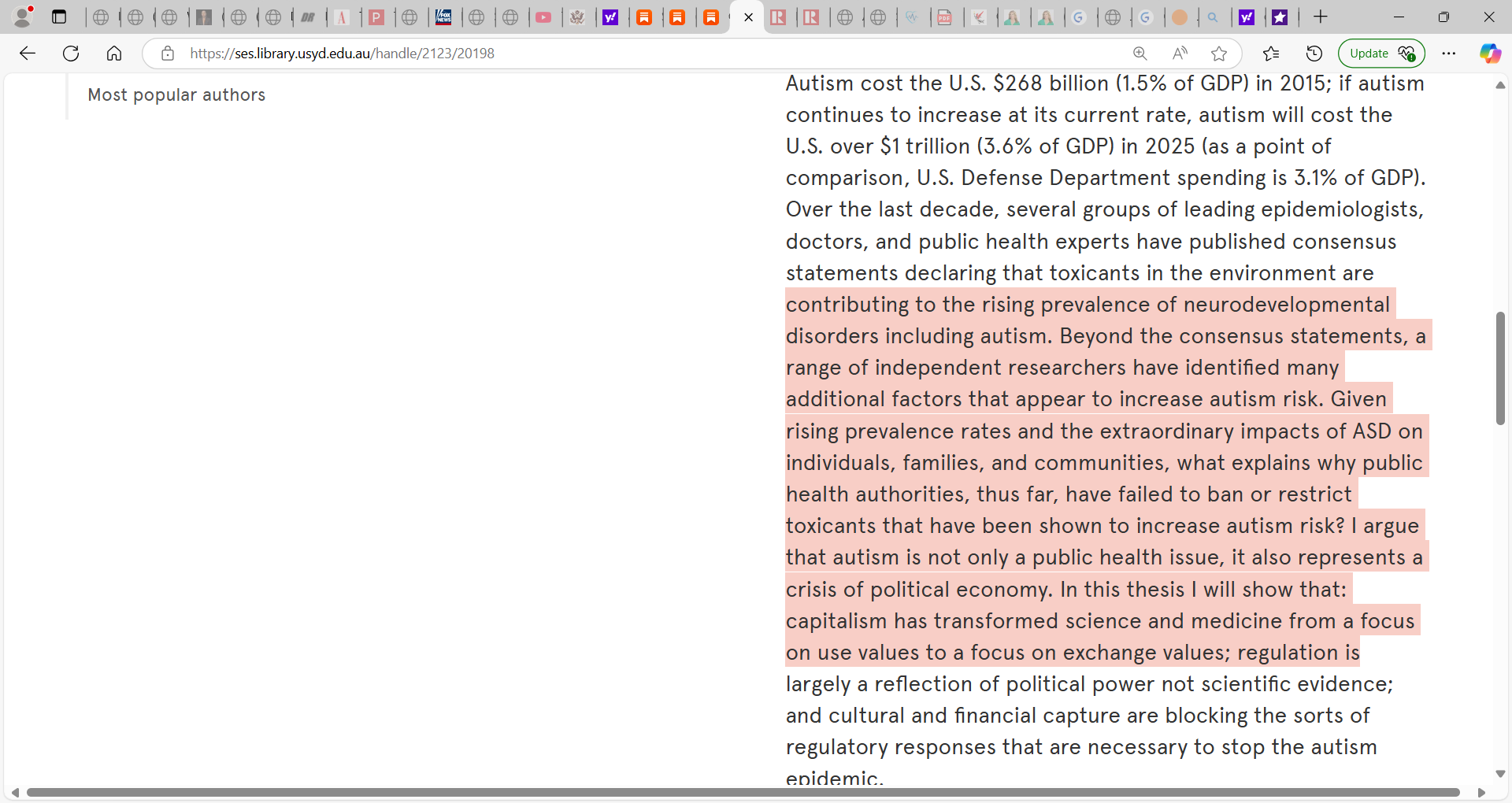This screenshot has height=803, width=1512.
Task: Launch the Copilot sidebar
Action: (x=1489, y=54)
